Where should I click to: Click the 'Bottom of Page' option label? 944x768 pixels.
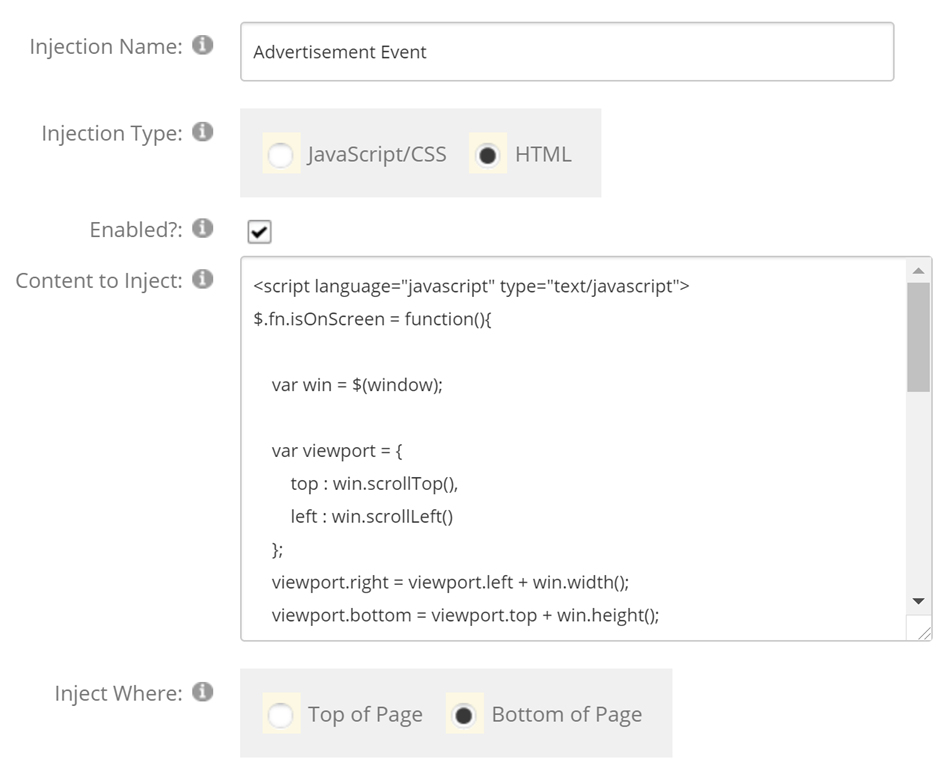coord(567,715)
